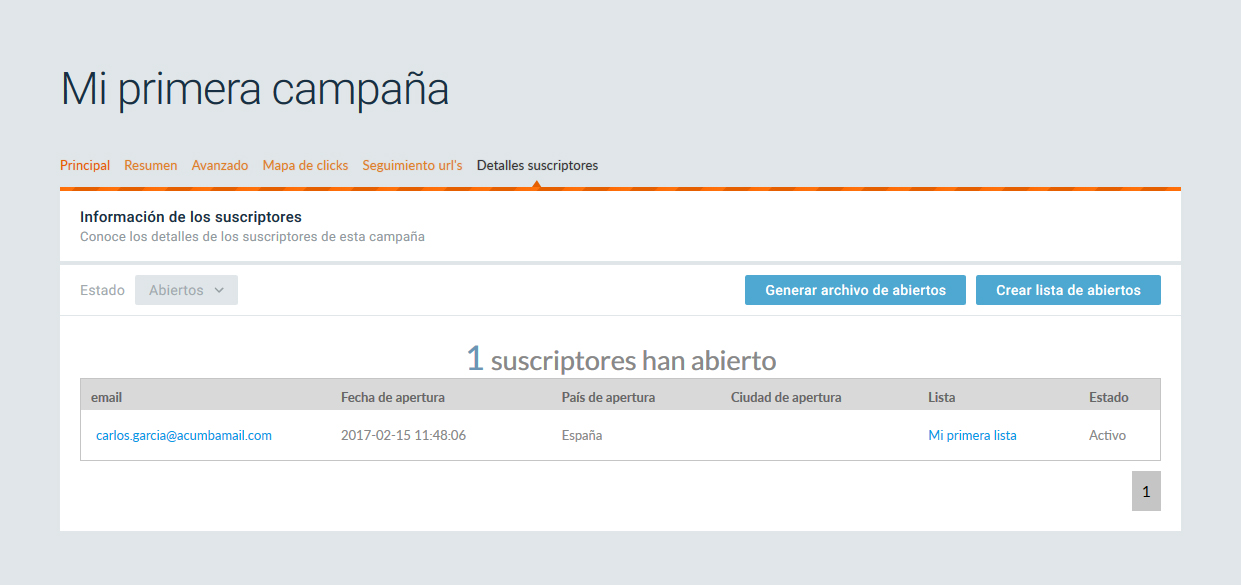Open subscriber carlos.garcia@acumbamail.com link
Viewport: 1241px width, 585px height.
pyautogui.click(x=184, y=435)
